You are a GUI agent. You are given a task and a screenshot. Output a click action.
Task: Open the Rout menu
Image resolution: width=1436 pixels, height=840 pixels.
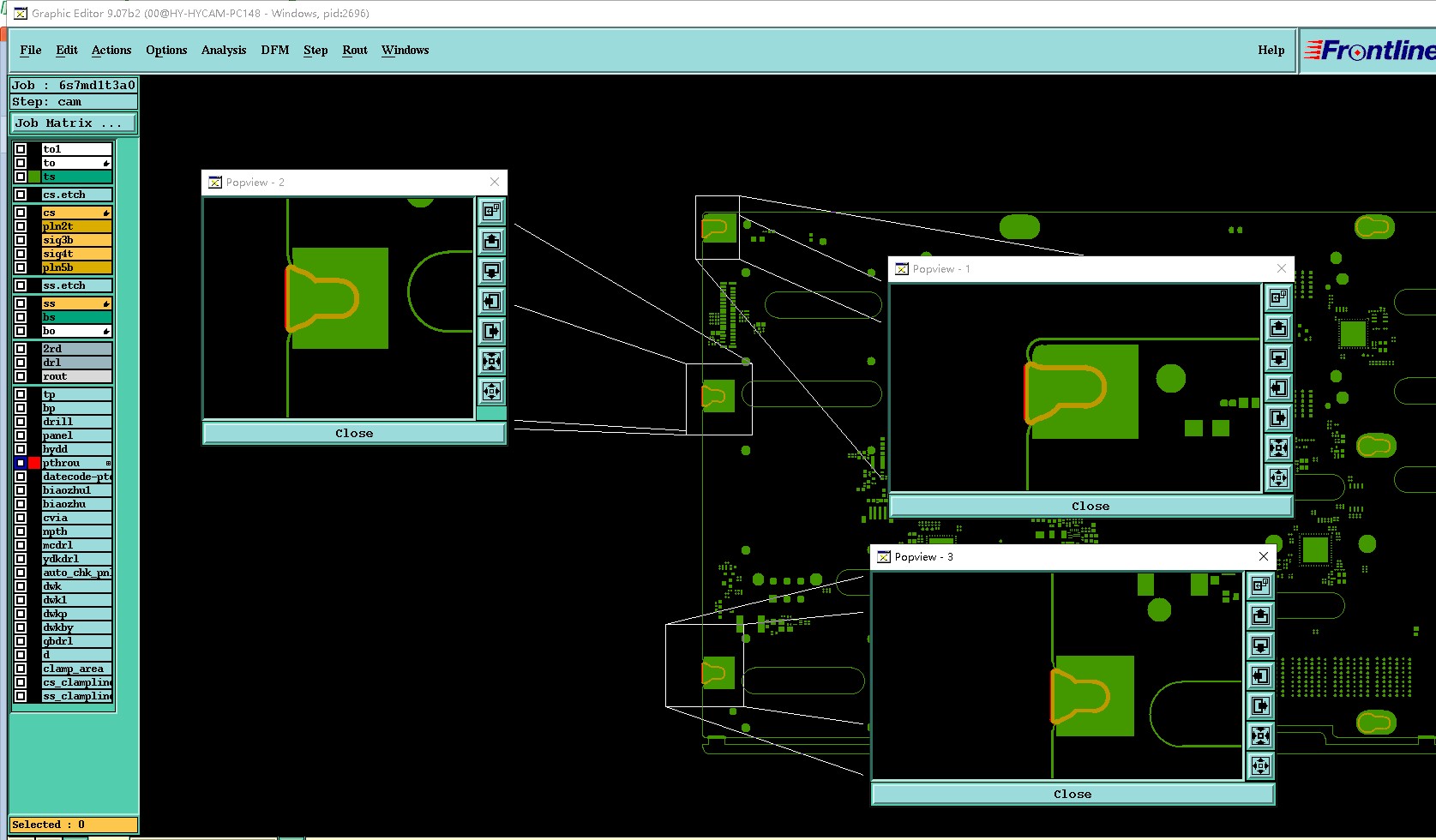[x=355, y=50]
